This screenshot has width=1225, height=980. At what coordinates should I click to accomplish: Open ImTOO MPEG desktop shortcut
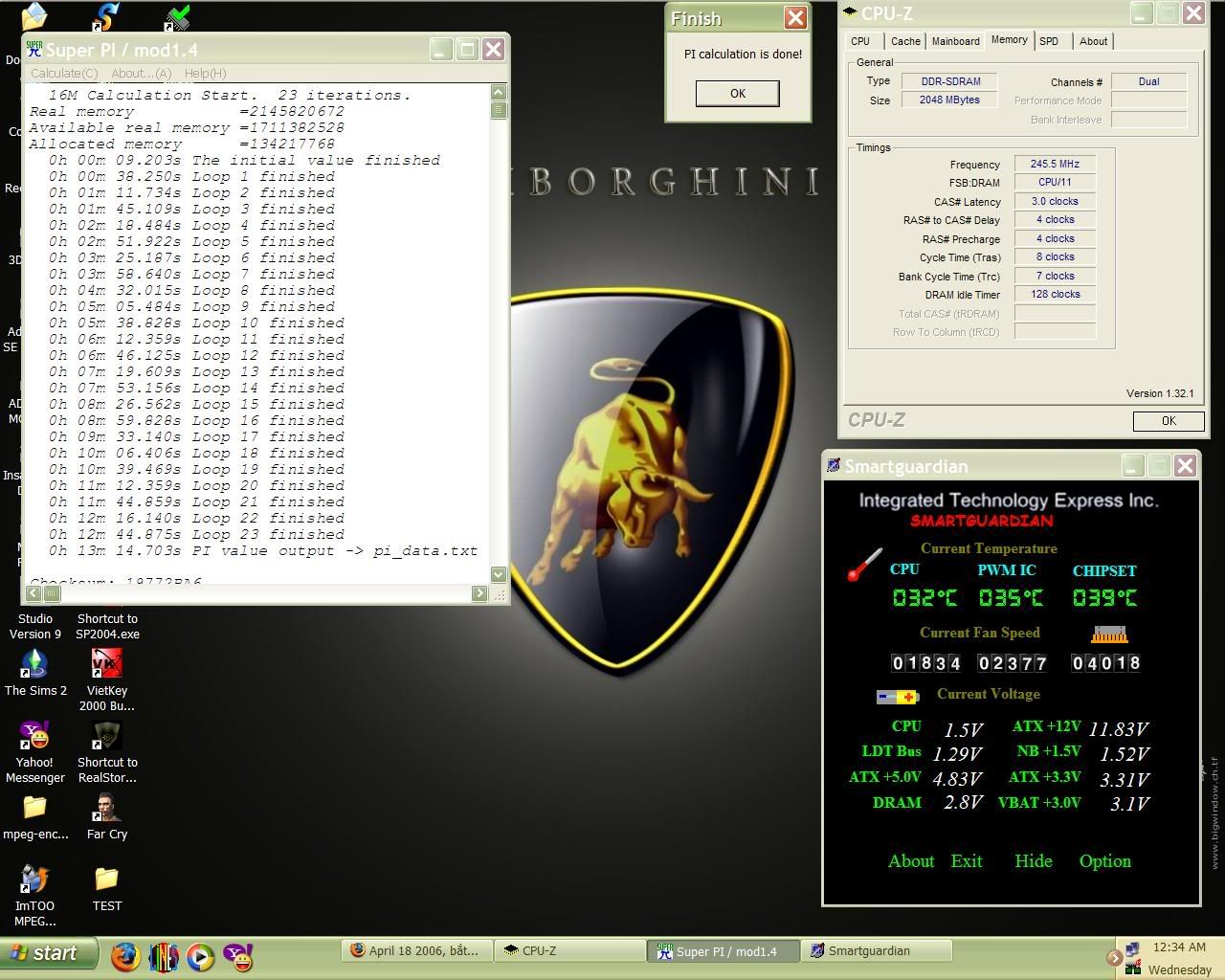point(35,895)
